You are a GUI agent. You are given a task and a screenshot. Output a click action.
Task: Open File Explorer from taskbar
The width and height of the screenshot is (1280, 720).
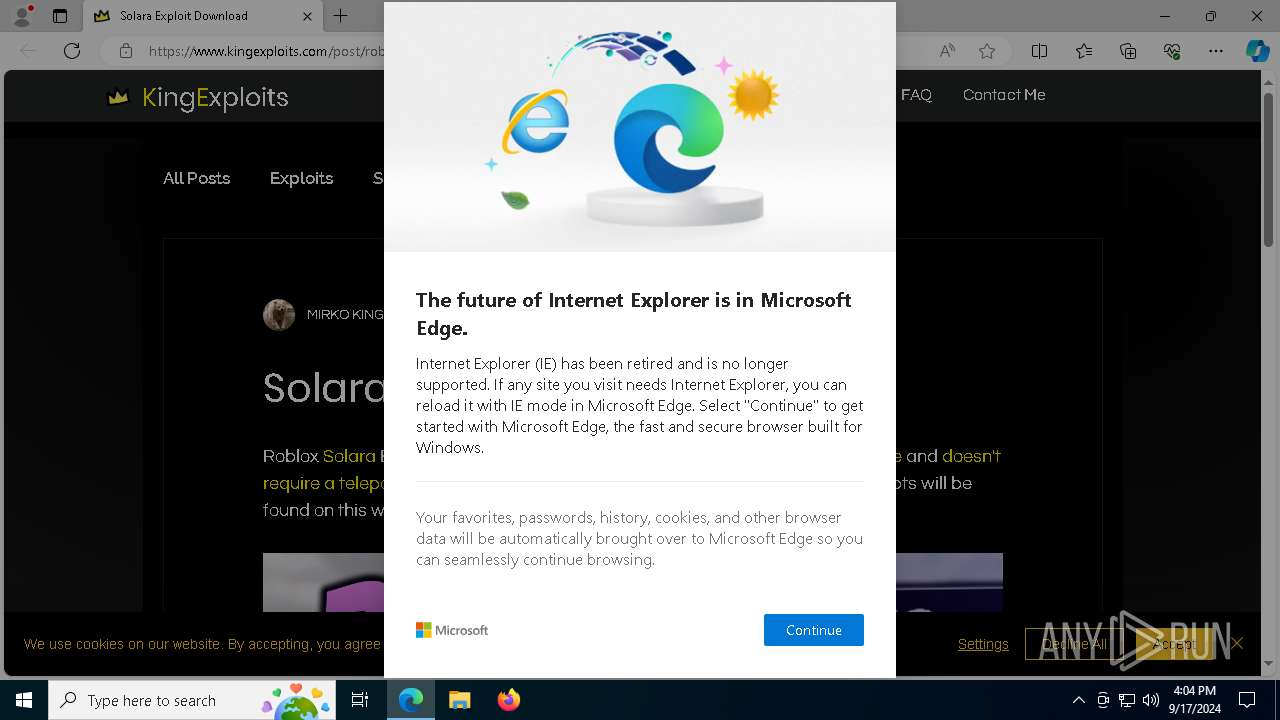pyautogui.click(x=459, y=700)
